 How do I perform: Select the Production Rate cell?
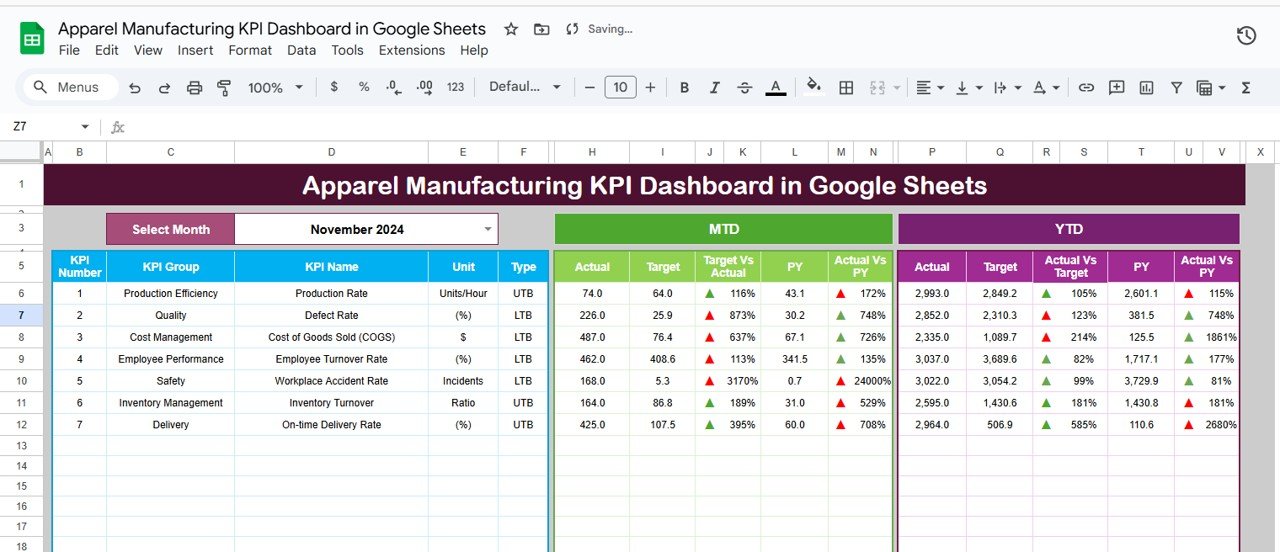click(331, 293)
